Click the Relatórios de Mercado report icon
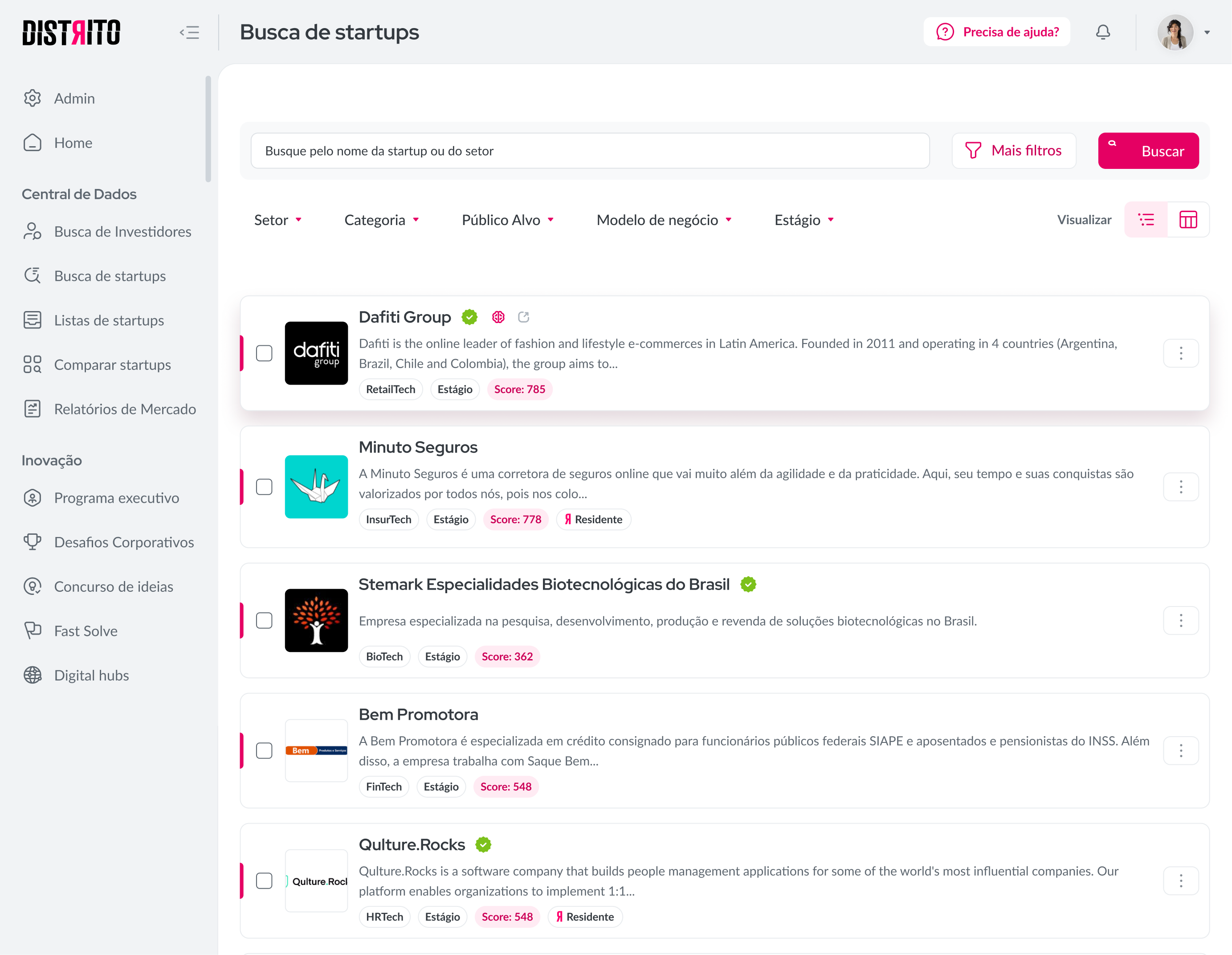Viewport: 1232px width, 955px height. [x=33, y=409]
